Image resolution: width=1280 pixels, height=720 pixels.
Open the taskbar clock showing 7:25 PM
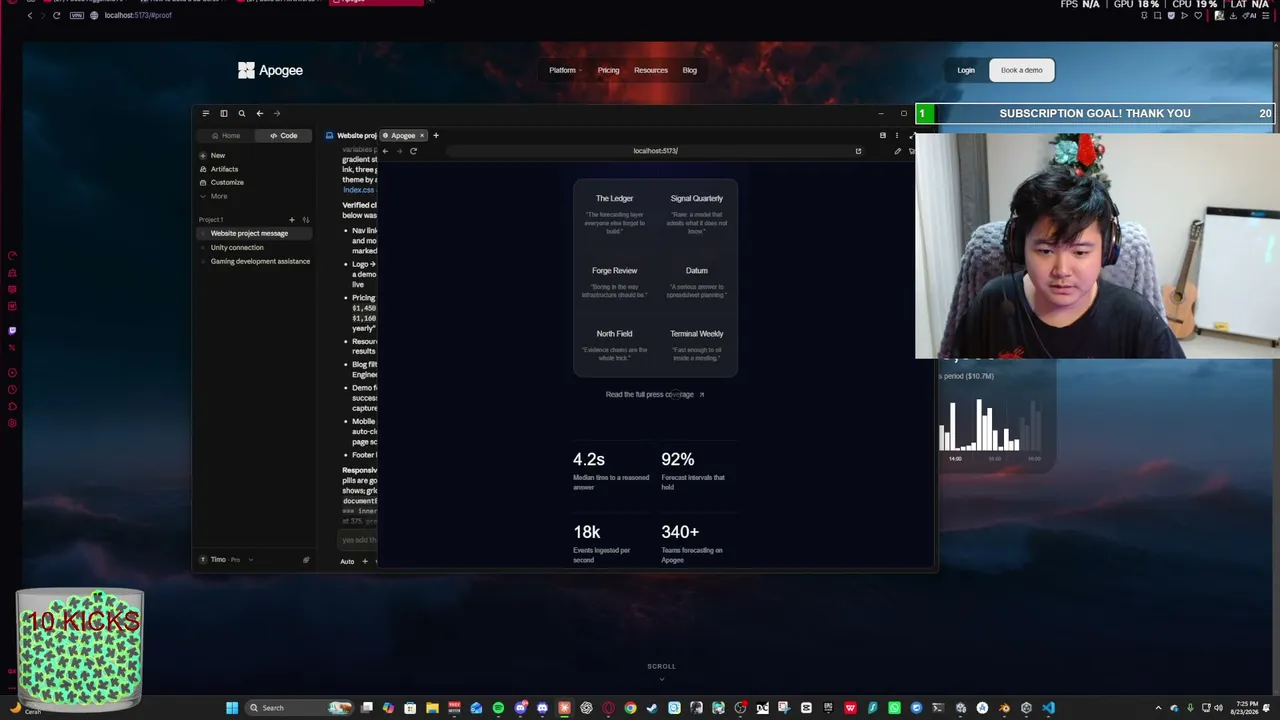[x=1246, y=708]
